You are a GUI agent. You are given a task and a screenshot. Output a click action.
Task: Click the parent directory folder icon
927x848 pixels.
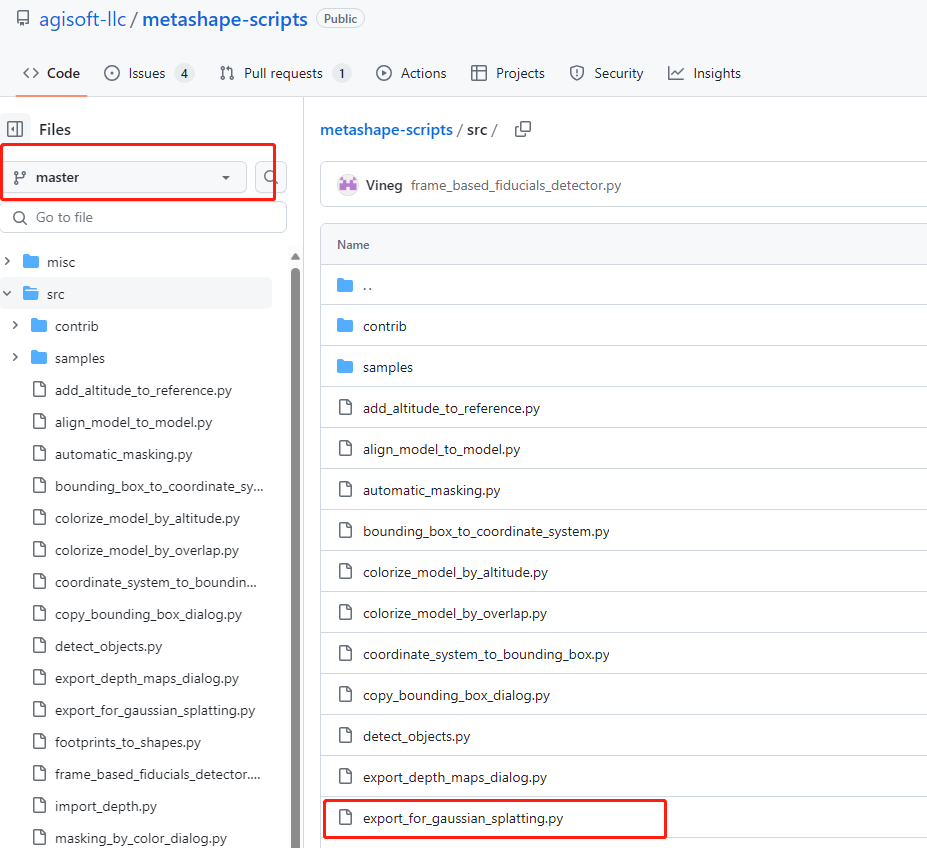[346, 285]
